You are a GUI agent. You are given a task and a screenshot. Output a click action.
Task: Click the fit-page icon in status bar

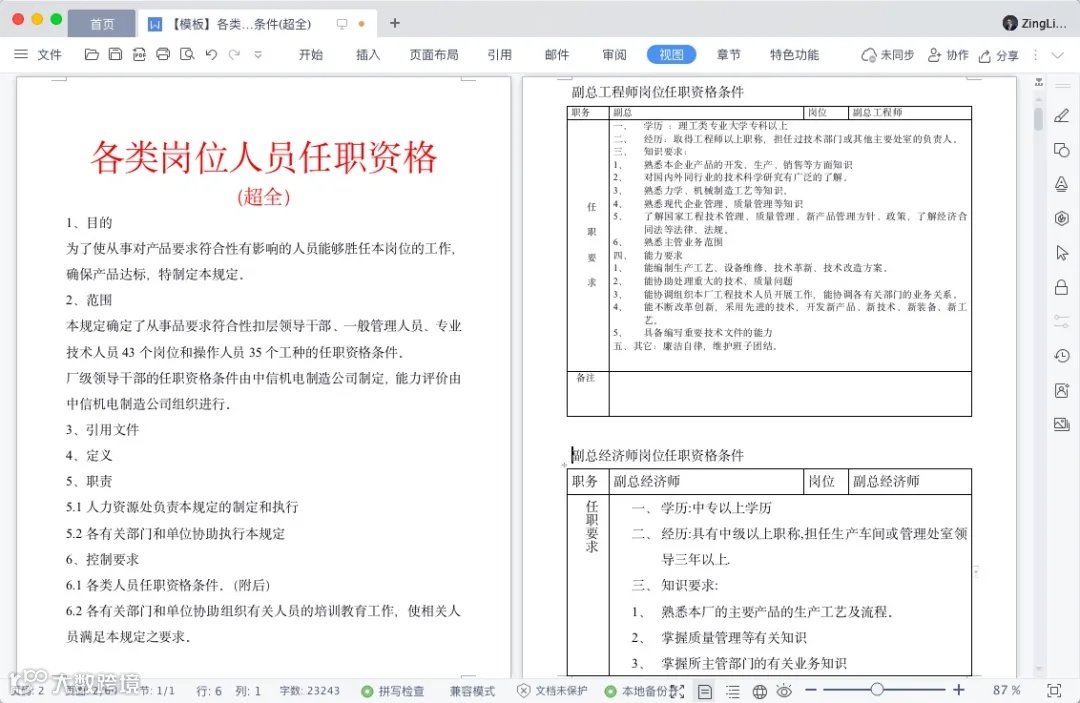coord(1054,690)
